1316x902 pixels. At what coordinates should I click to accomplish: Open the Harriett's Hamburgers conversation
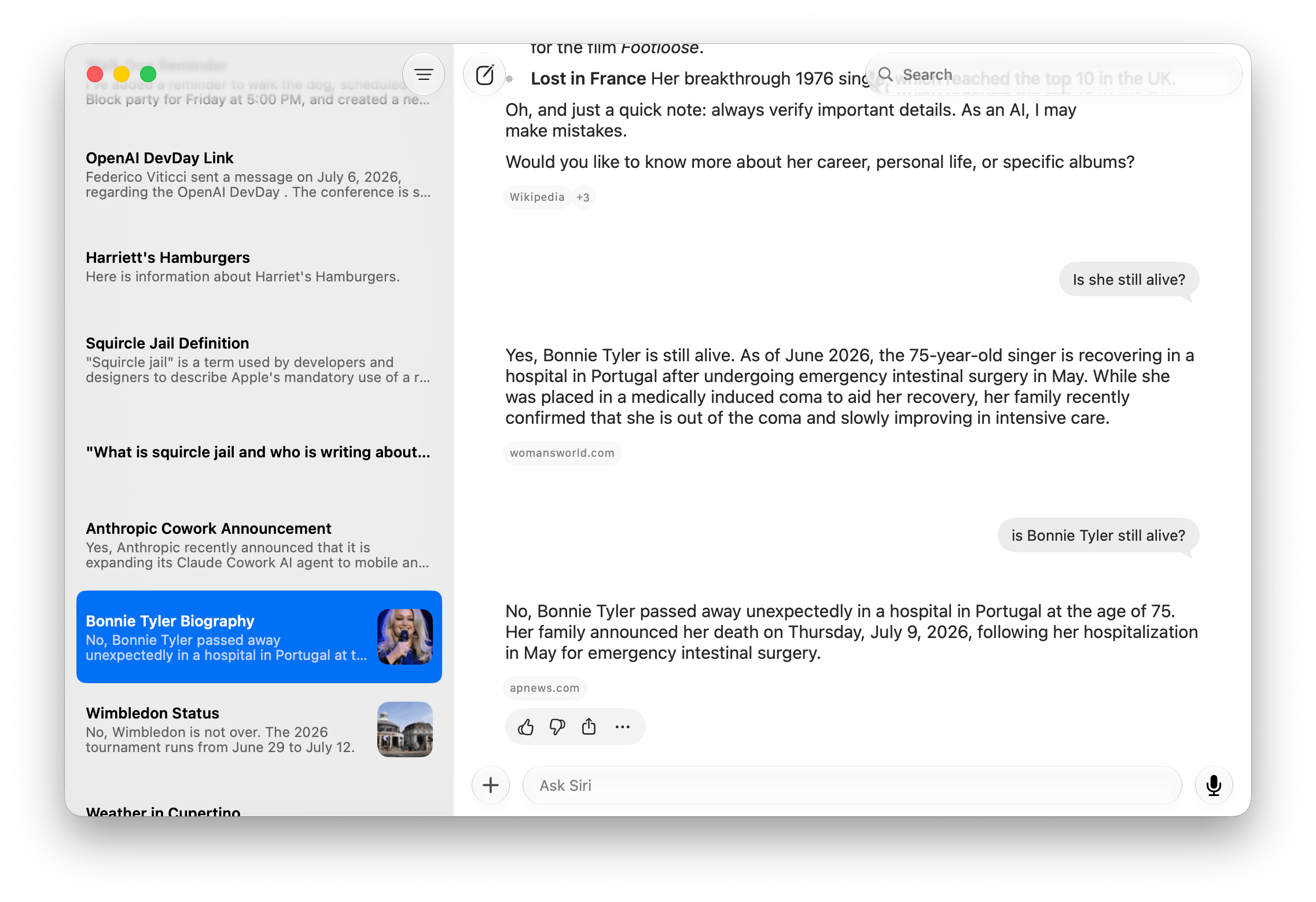click(x=259, y=267)
